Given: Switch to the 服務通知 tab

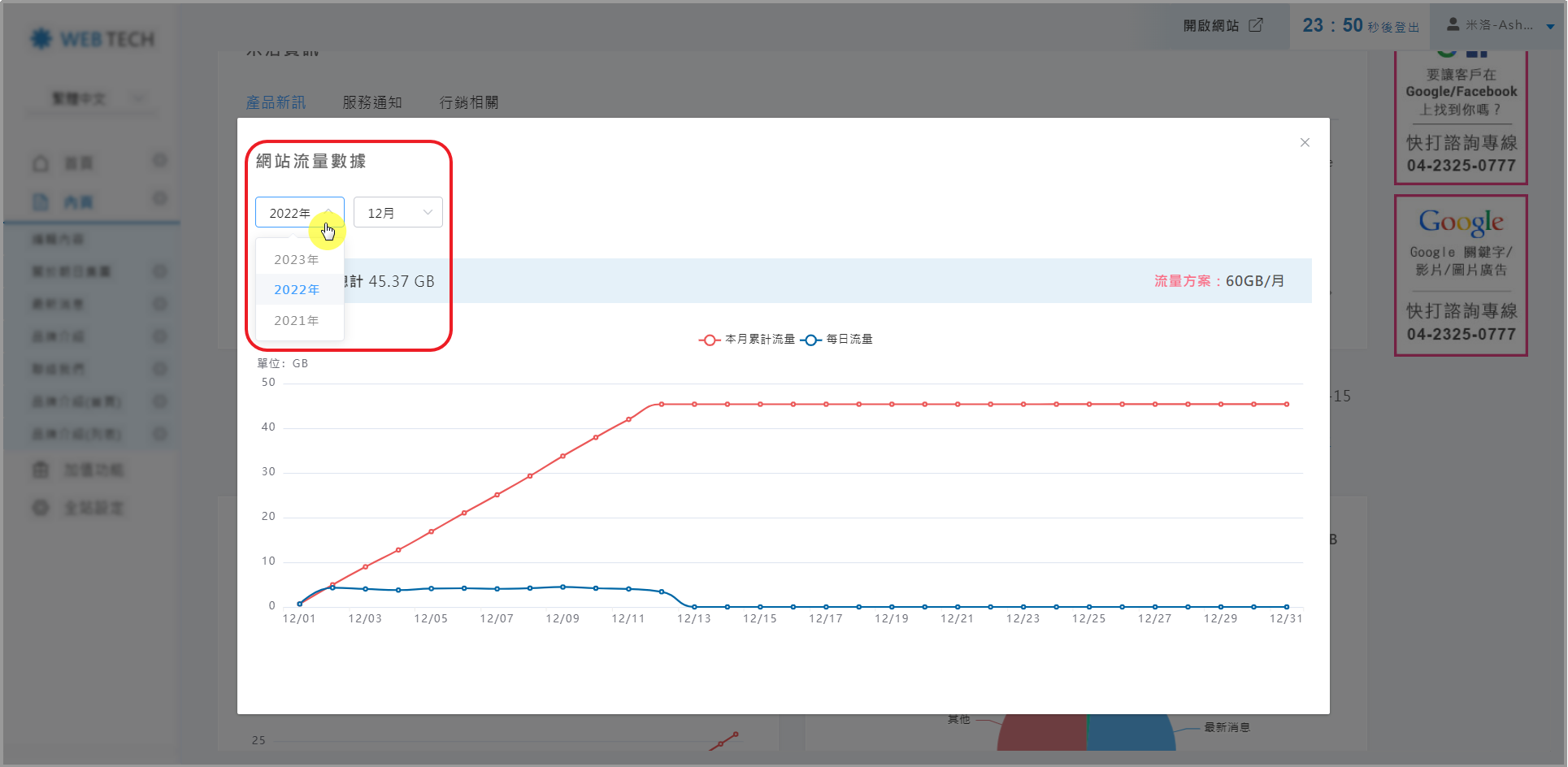Looking at the screenshot, I should point(372,102).
